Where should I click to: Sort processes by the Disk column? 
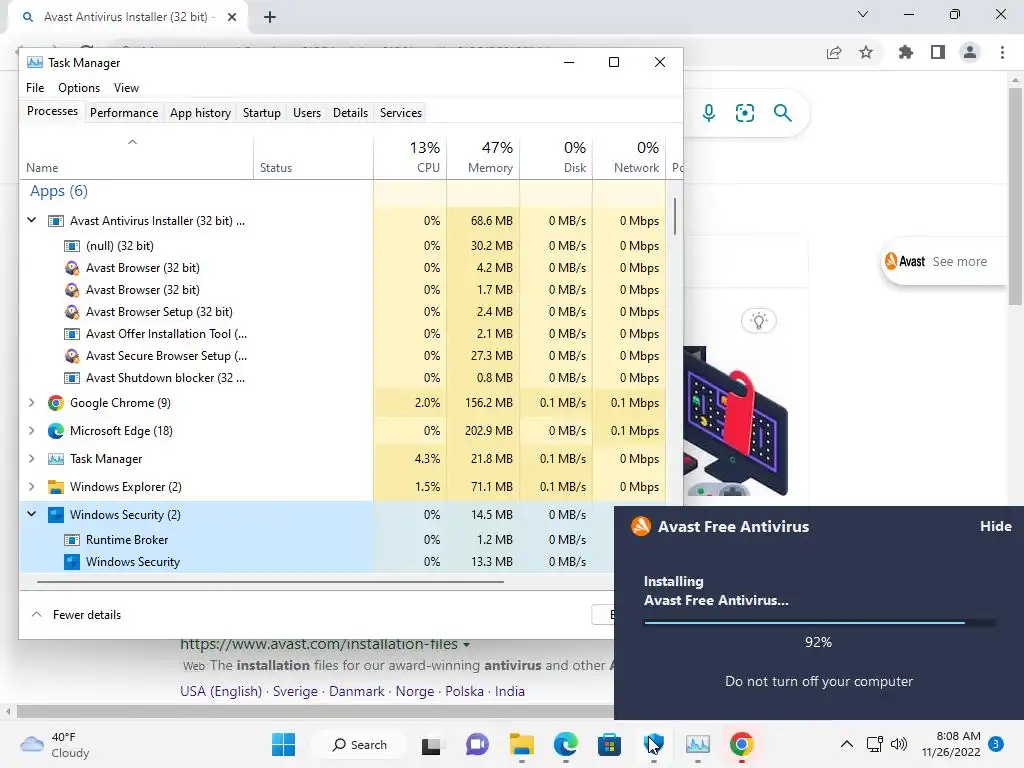[x=556, y=157]
